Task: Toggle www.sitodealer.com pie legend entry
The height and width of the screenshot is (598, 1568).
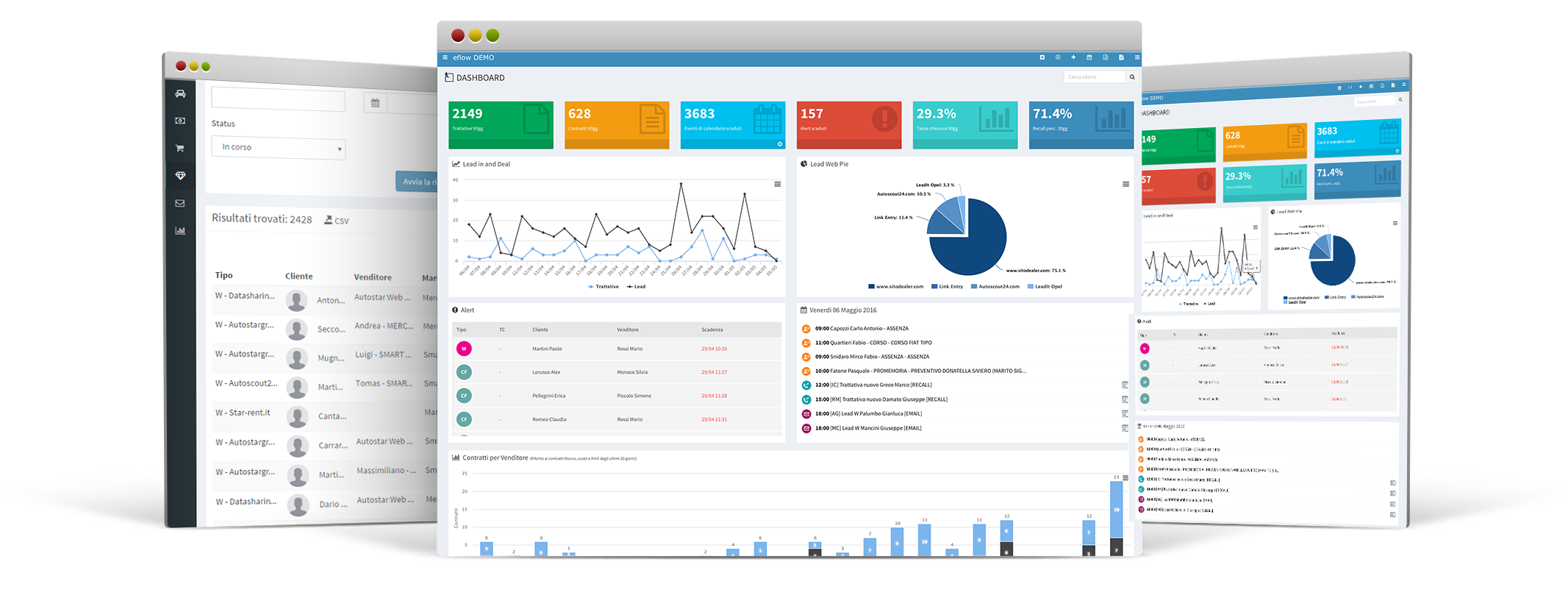Action: point(895,287)
